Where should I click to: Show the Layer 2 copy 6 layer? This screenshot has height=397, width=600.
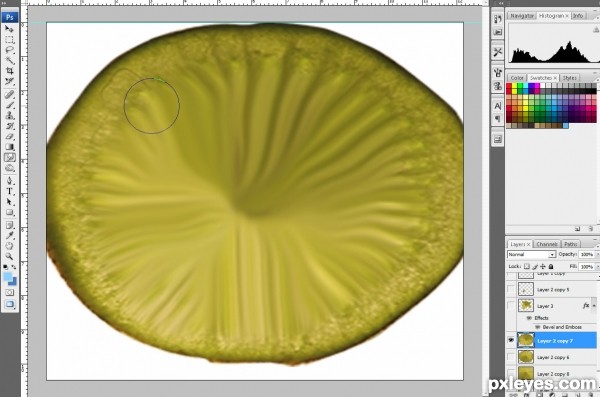[x=511, y=357]
